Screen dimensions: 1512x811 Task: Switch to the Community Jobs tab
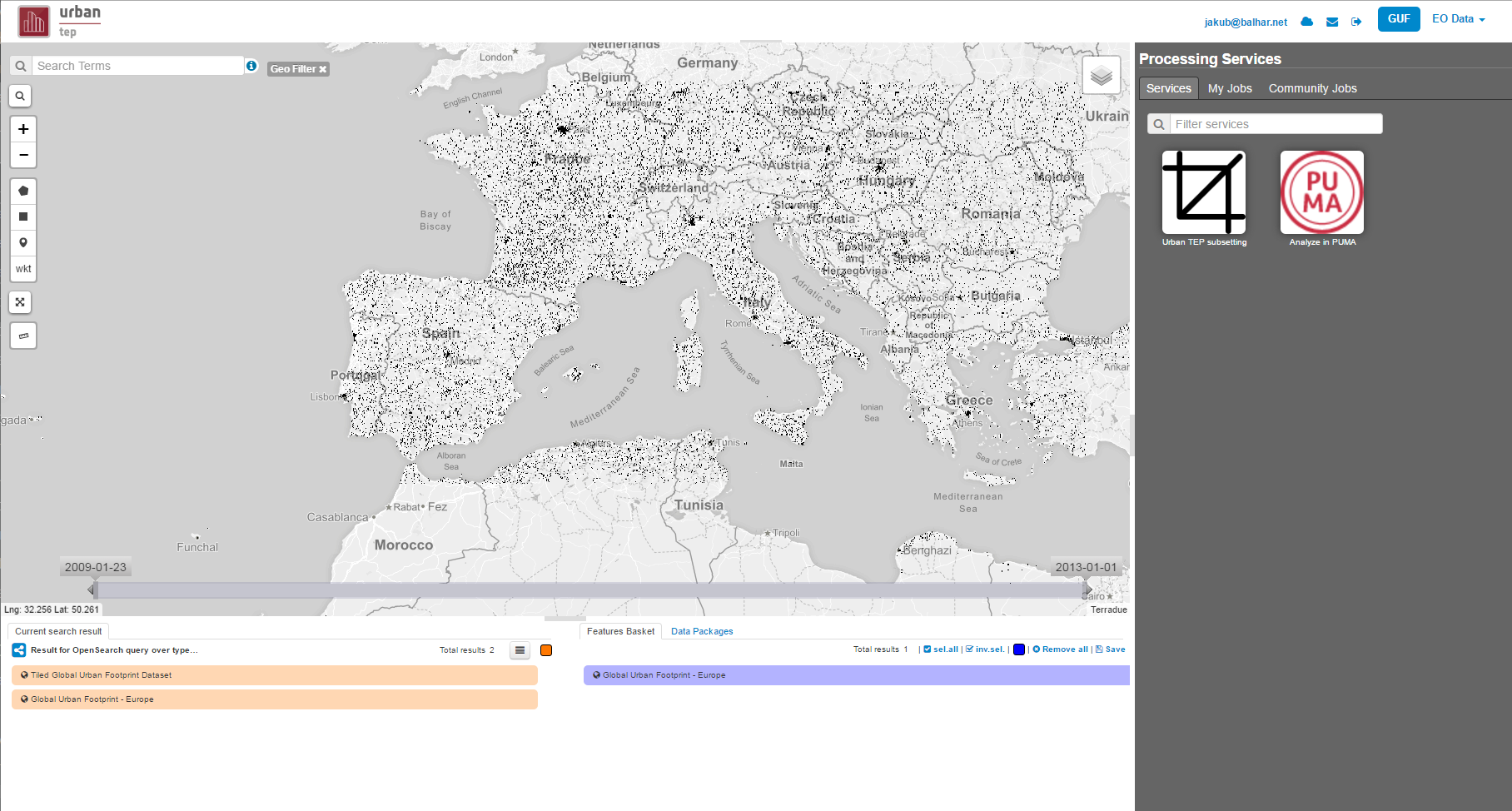(x=1312, y=88)
